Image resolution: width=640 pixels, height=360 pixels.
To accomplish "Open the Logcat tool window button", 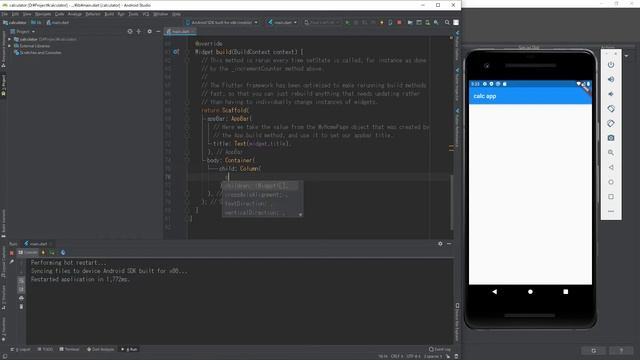I will pyautogui.click(x=21, y=349).
